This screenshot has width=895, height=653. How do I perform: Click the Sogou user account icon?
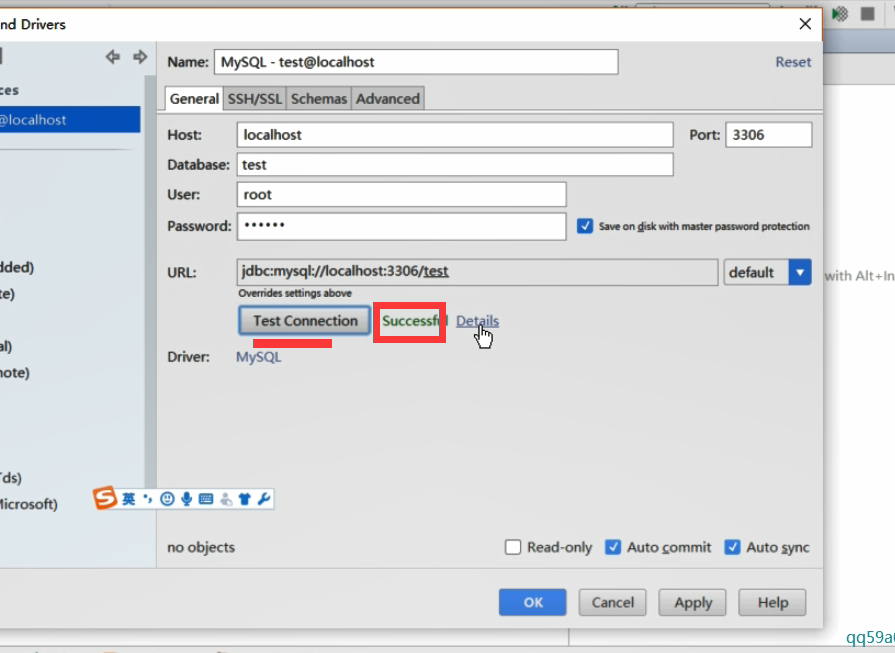tap(226, 499)
